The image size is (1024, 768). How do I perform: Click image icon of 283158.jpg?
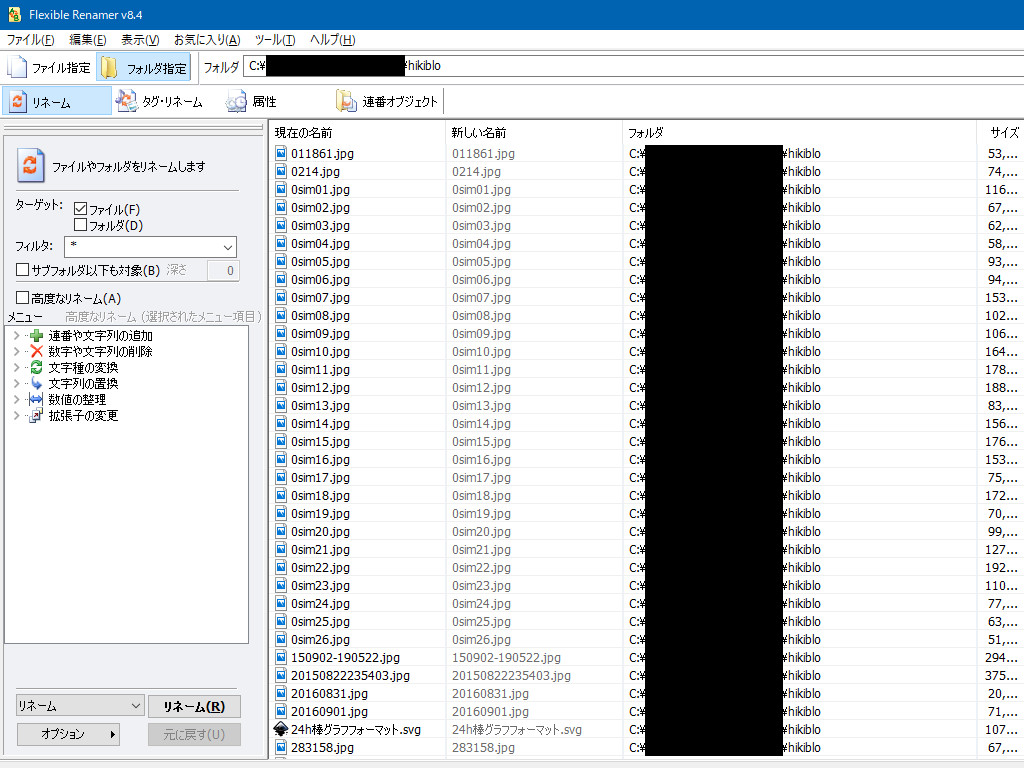coord(281,747)
